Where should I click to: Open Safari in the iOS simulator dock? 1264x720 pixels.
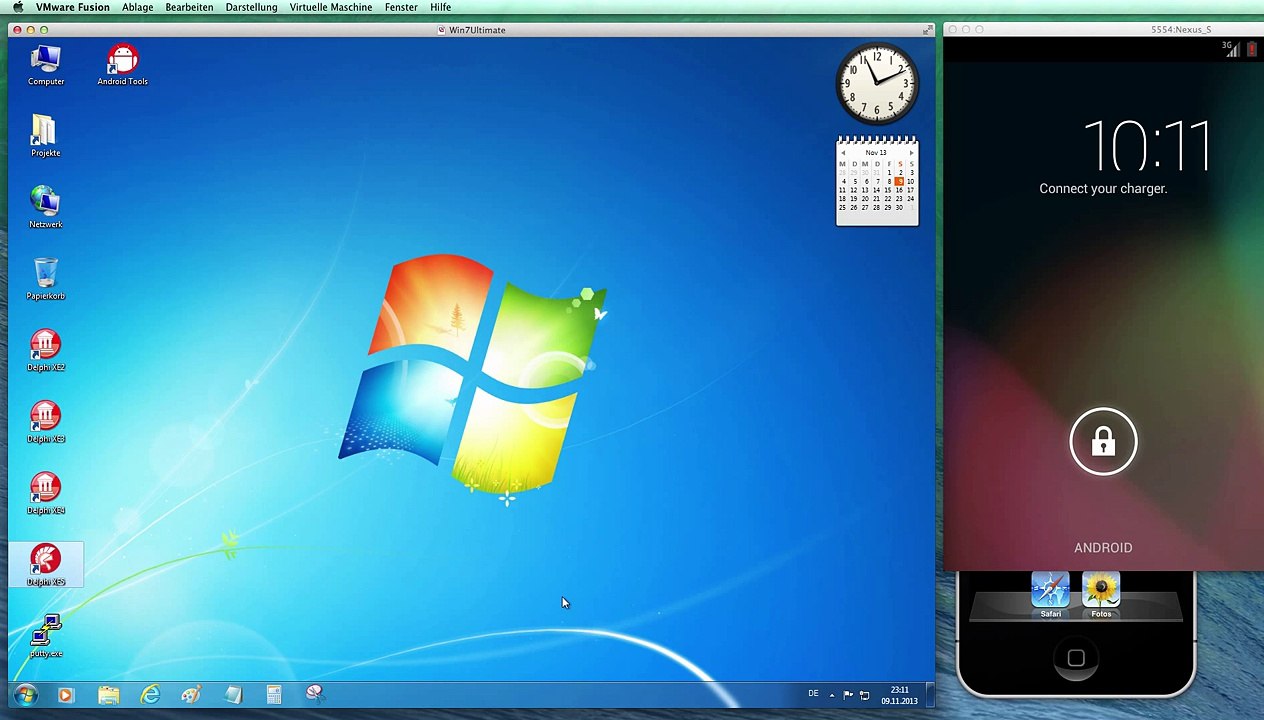tap(1050, 595)
